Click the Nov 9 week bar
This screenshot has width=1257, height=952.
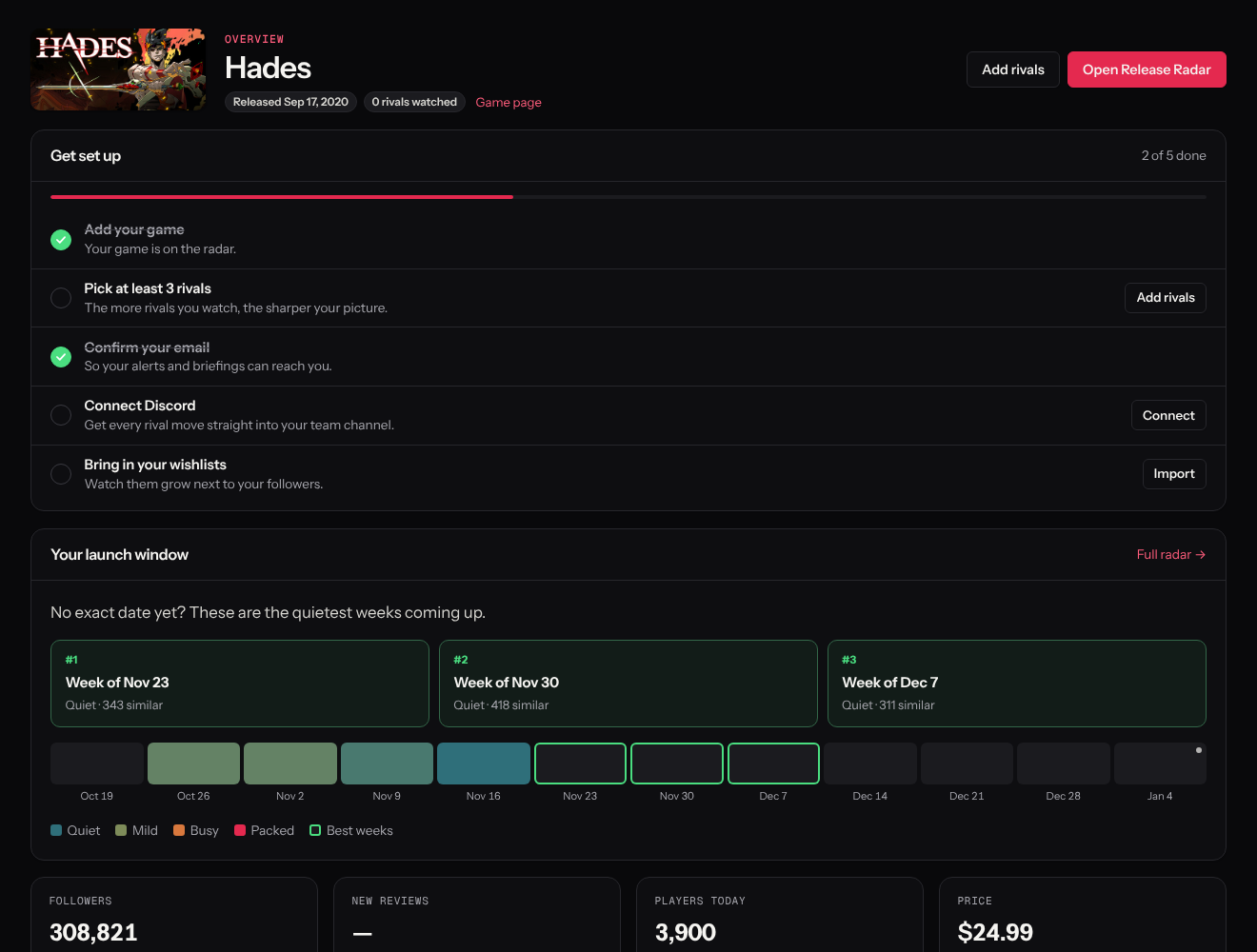coord(387,764)
